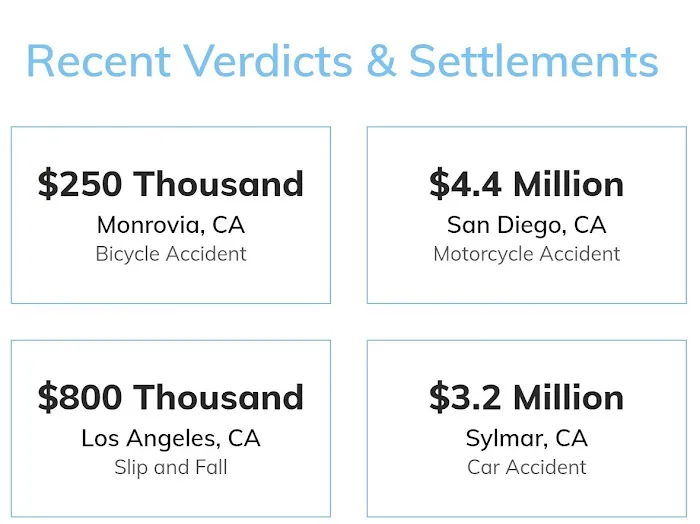Select the $800 Thousand amount text
The height and width of the screenshot is (524, 700).
tap(171, 397)
